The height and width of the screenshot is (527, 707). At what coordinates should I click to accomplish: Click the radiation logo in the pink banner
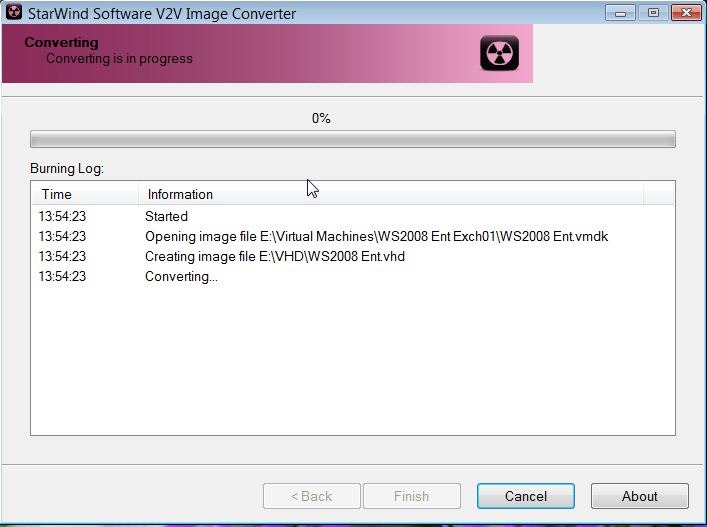tap(499, 53)
